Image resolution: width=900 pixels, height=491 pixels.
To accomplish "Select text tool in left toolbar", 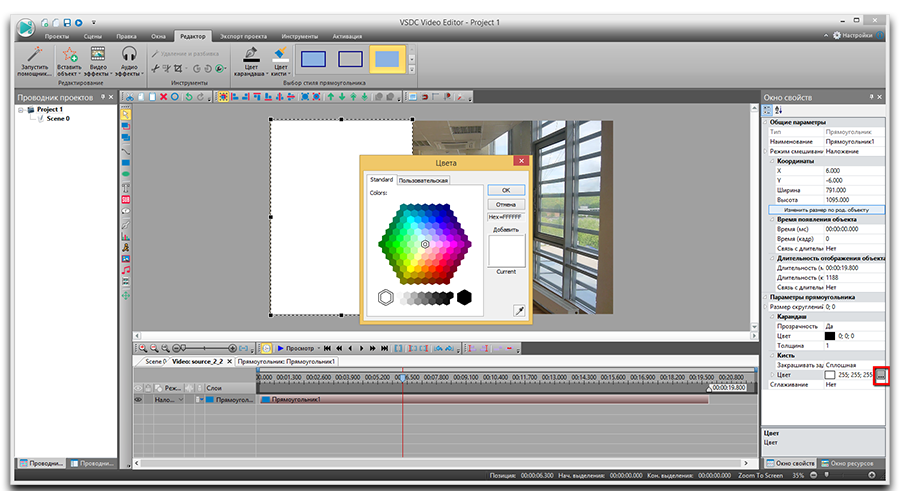I will 126,188.
